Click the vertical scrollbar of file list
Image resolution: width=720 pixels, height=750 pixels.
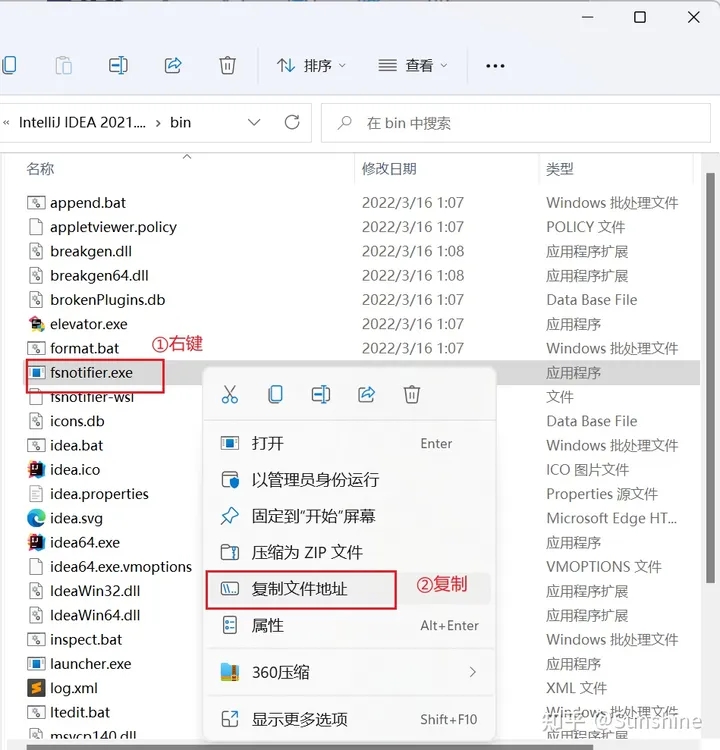710,378
